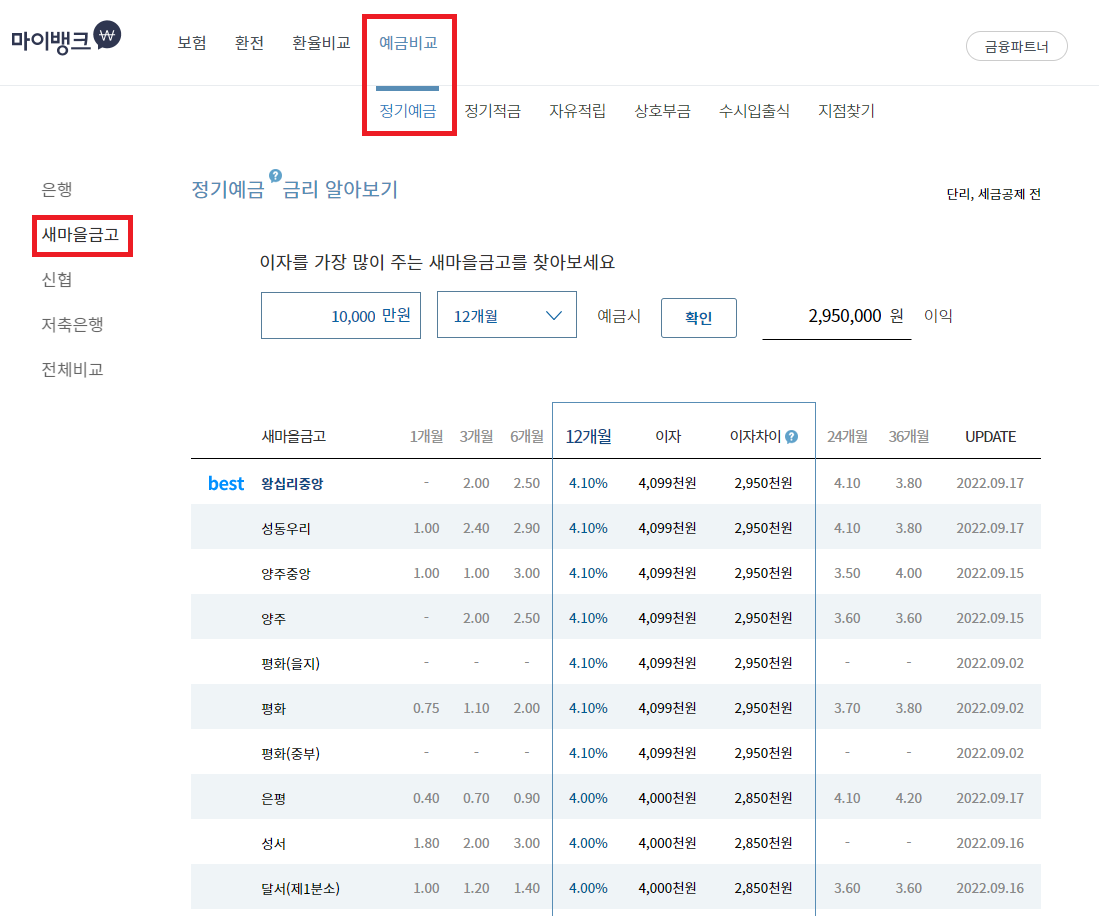Click the 마이뱅크 logo
1099x916 pixels.
coord(66,39)
